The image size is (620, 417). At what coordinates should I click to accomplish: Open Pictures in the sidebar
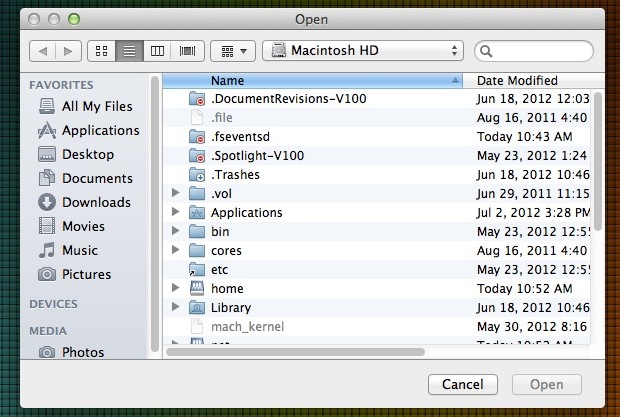coord(74,274)
